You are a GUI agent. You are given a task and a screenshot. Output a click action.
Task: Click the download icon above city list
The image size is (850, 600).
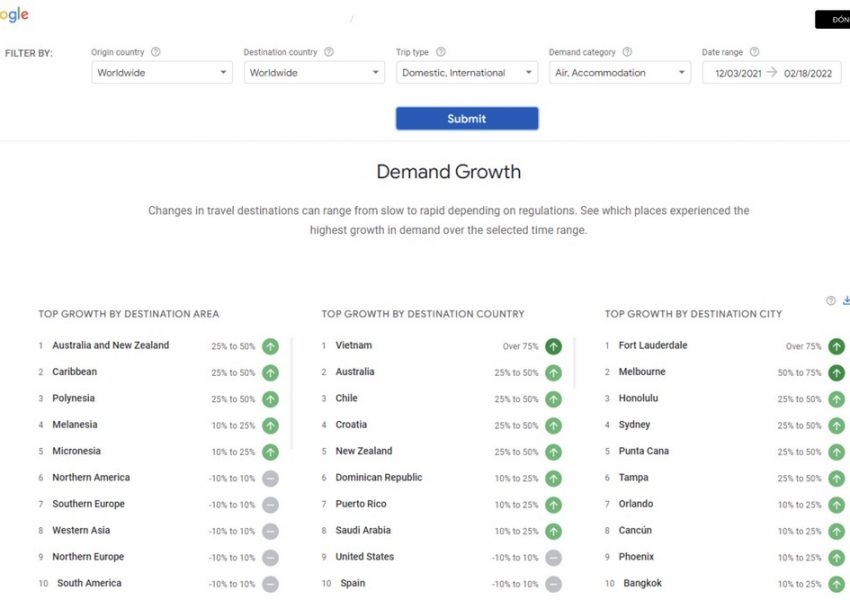click(x=846, y=301)
